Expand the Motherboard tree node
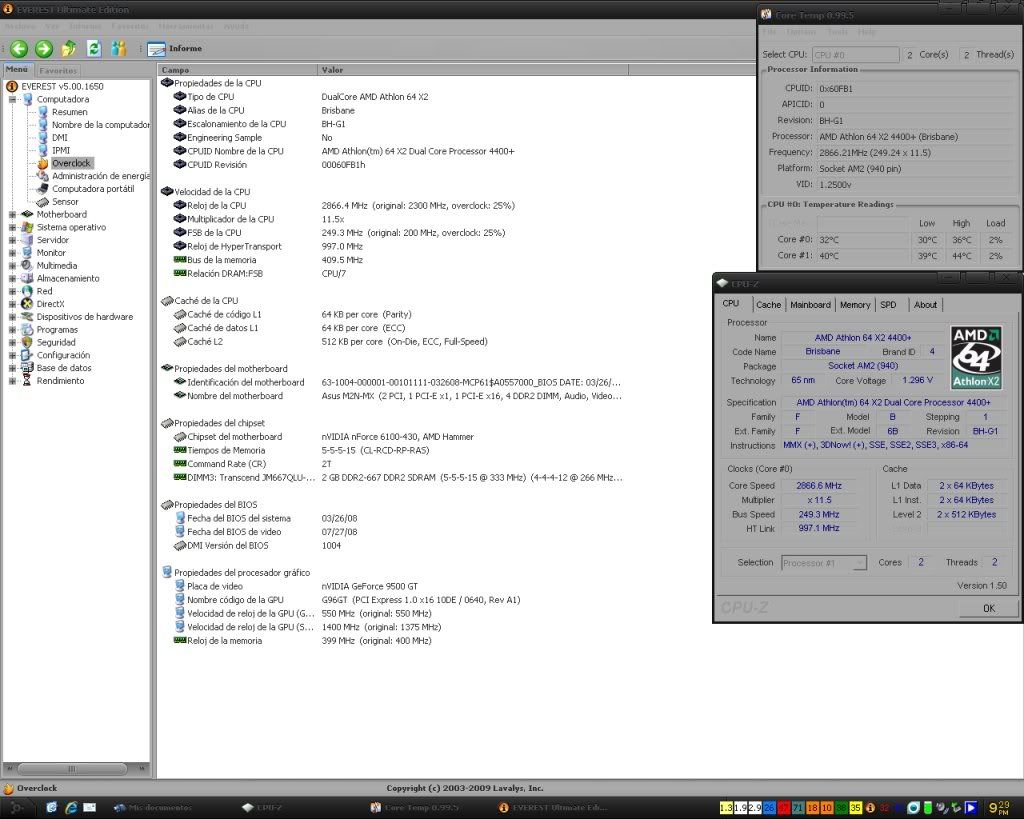 click(x=13, y=214)
